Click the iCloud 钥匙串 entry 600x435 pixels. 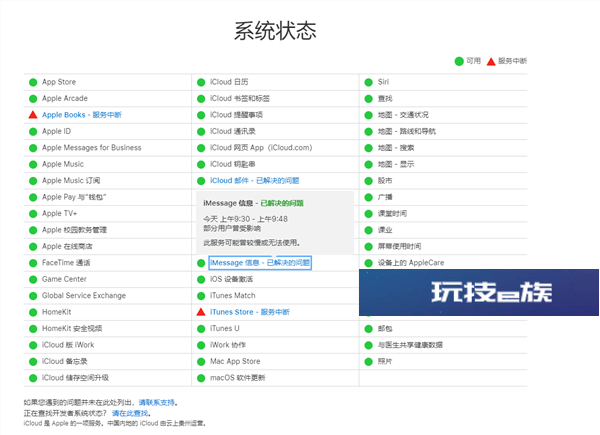coord(233,164)
